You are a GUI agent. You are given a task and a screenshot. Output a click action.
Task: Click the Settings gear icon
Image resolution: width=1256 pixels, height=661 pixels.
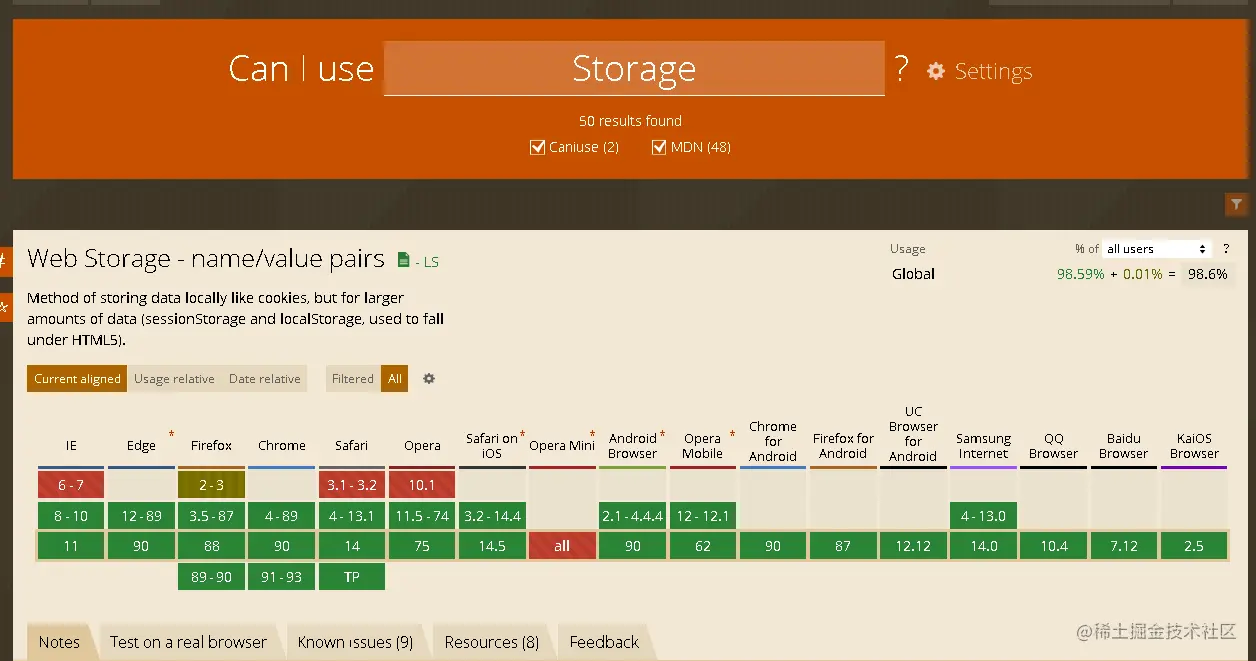[x=936, y=71]
